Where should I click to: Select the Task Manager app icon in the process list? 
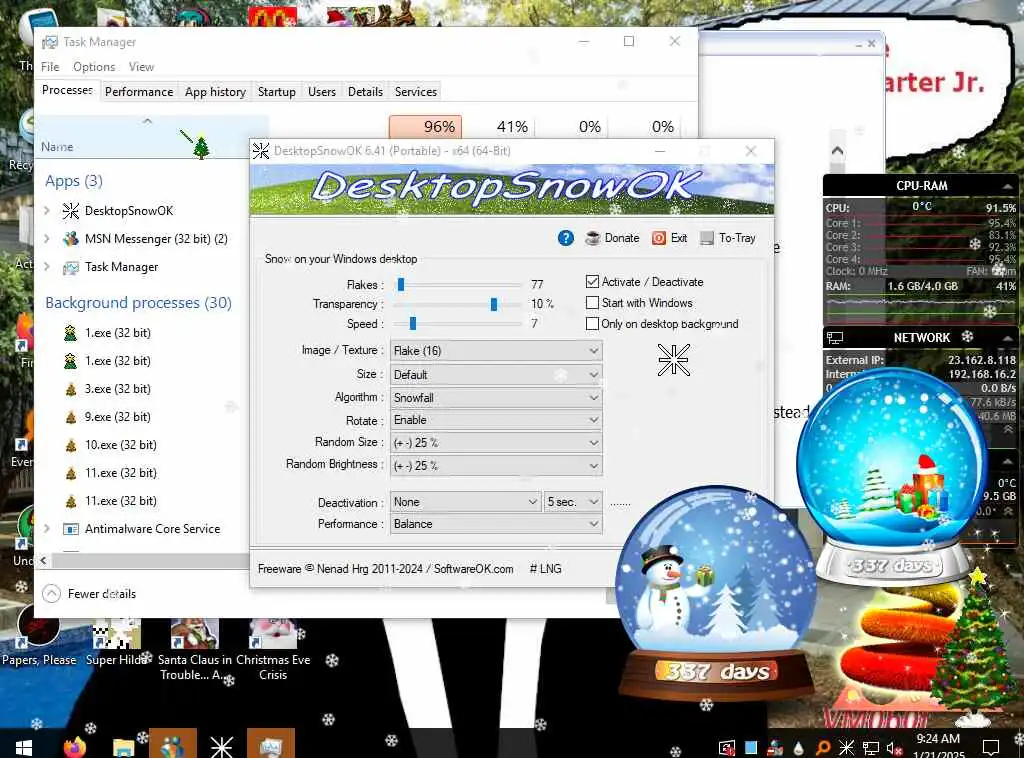71,267
